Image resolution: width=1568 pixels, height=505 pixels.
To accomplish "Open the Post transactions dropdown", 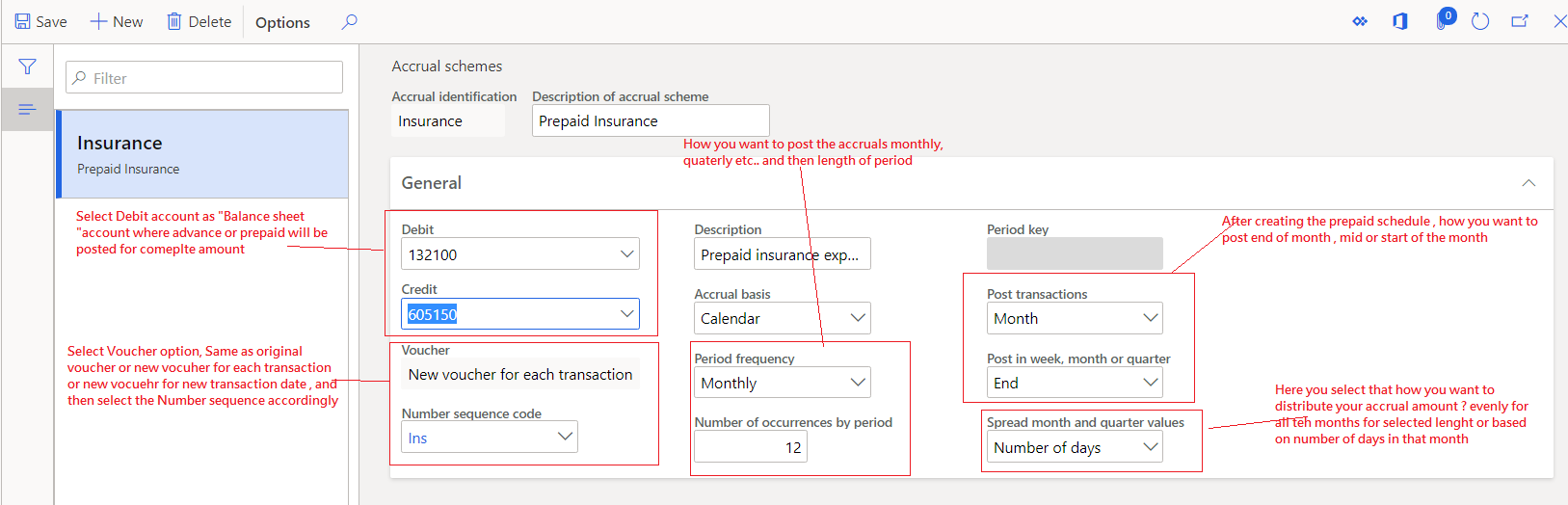I will (1150, 318).
